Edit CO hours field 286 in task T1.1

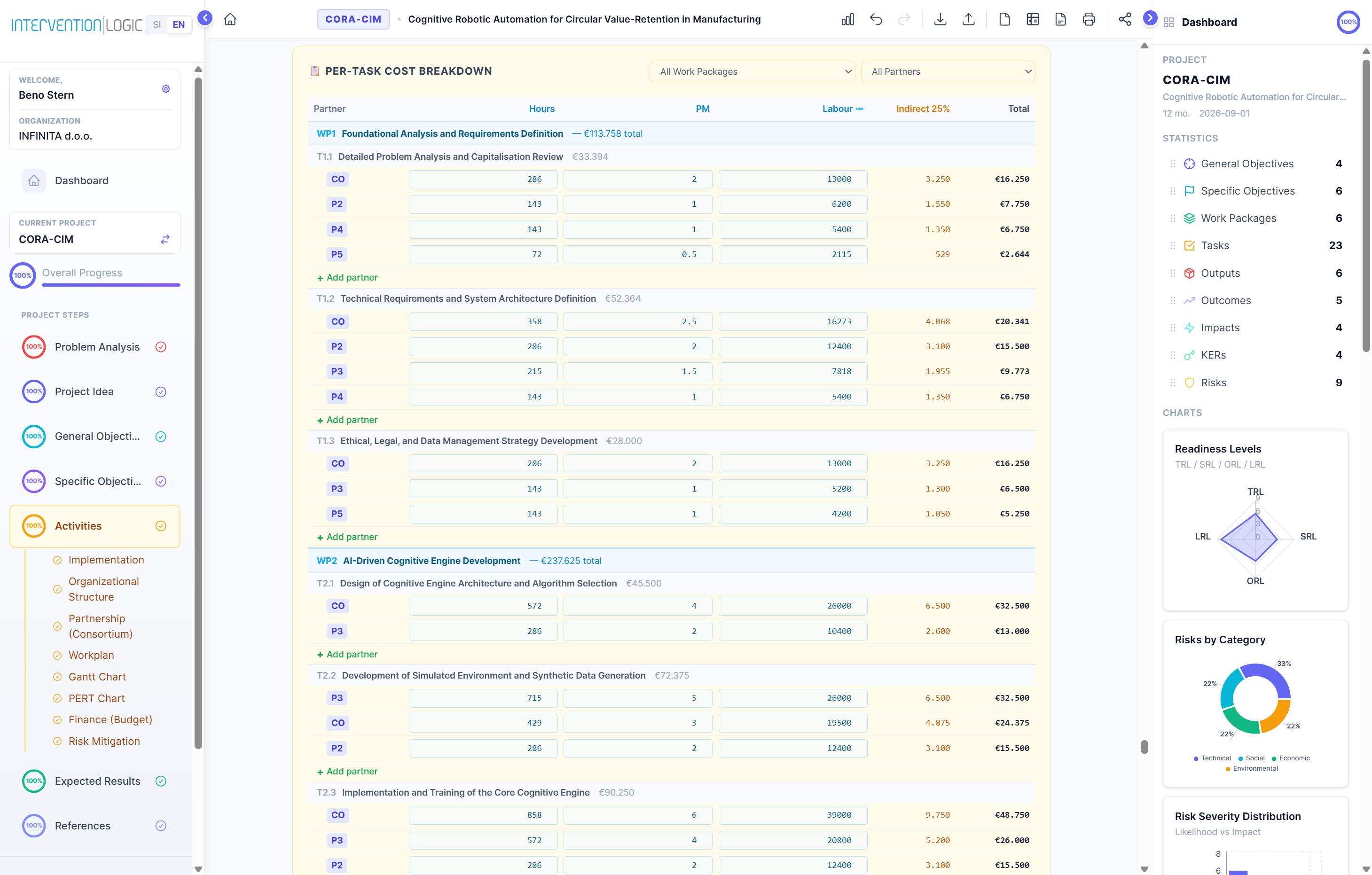click(483, 180)
